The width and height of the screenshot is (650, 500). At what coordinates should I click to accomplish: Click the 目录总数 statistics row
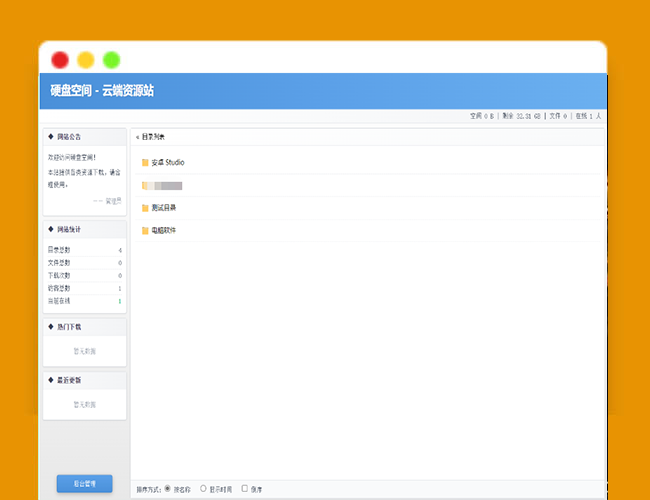click(85, 250)
